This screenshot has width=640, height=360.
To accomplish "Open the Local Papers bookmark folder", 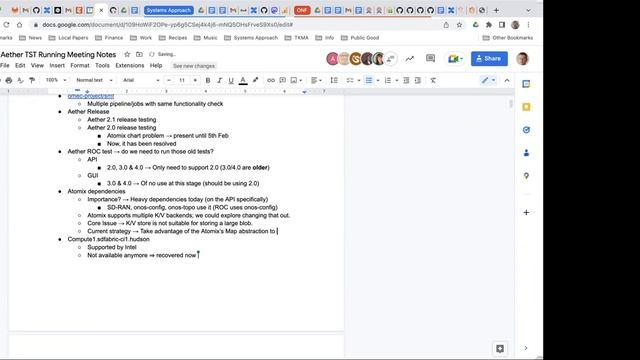I will [69, 38].
